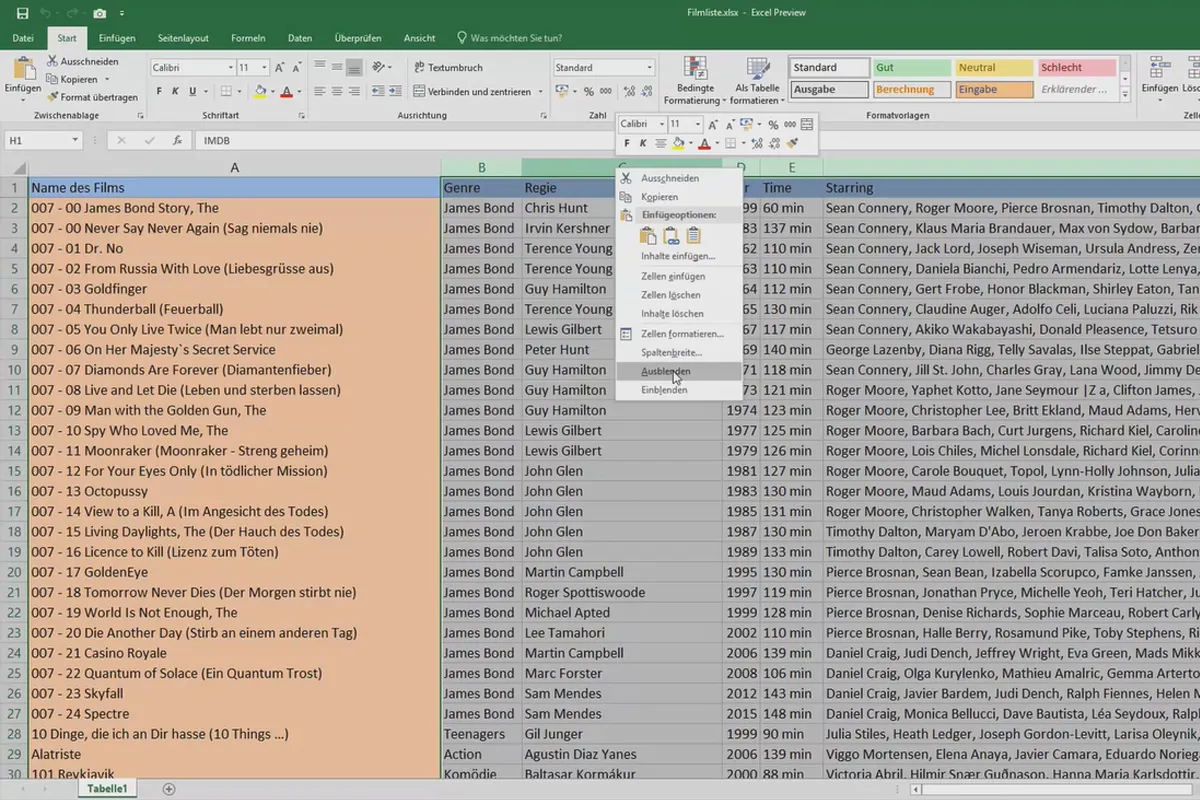Toggle bold (F) in the ribbon Schriftart group
Viewport: 1200px width, 800px height.
pos(159,92)
